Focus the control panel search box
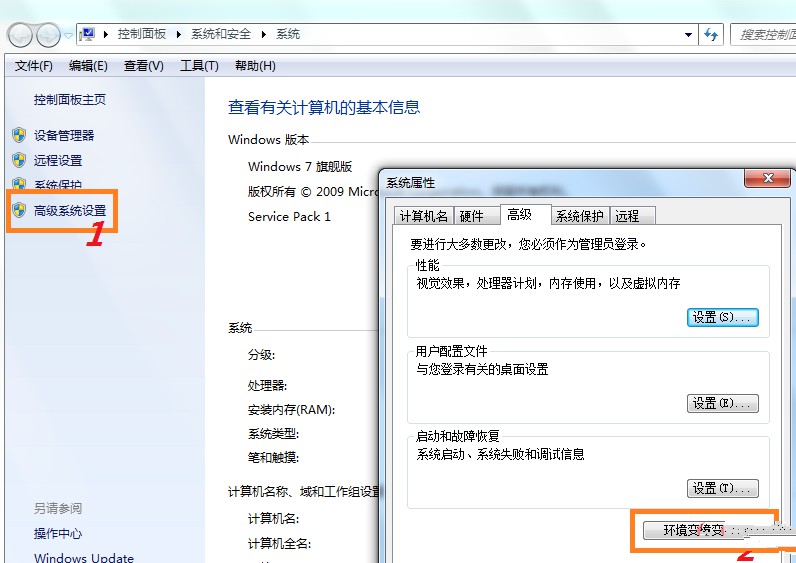The width and height of the screenshot is (796, 563). [x=763, y=35]
